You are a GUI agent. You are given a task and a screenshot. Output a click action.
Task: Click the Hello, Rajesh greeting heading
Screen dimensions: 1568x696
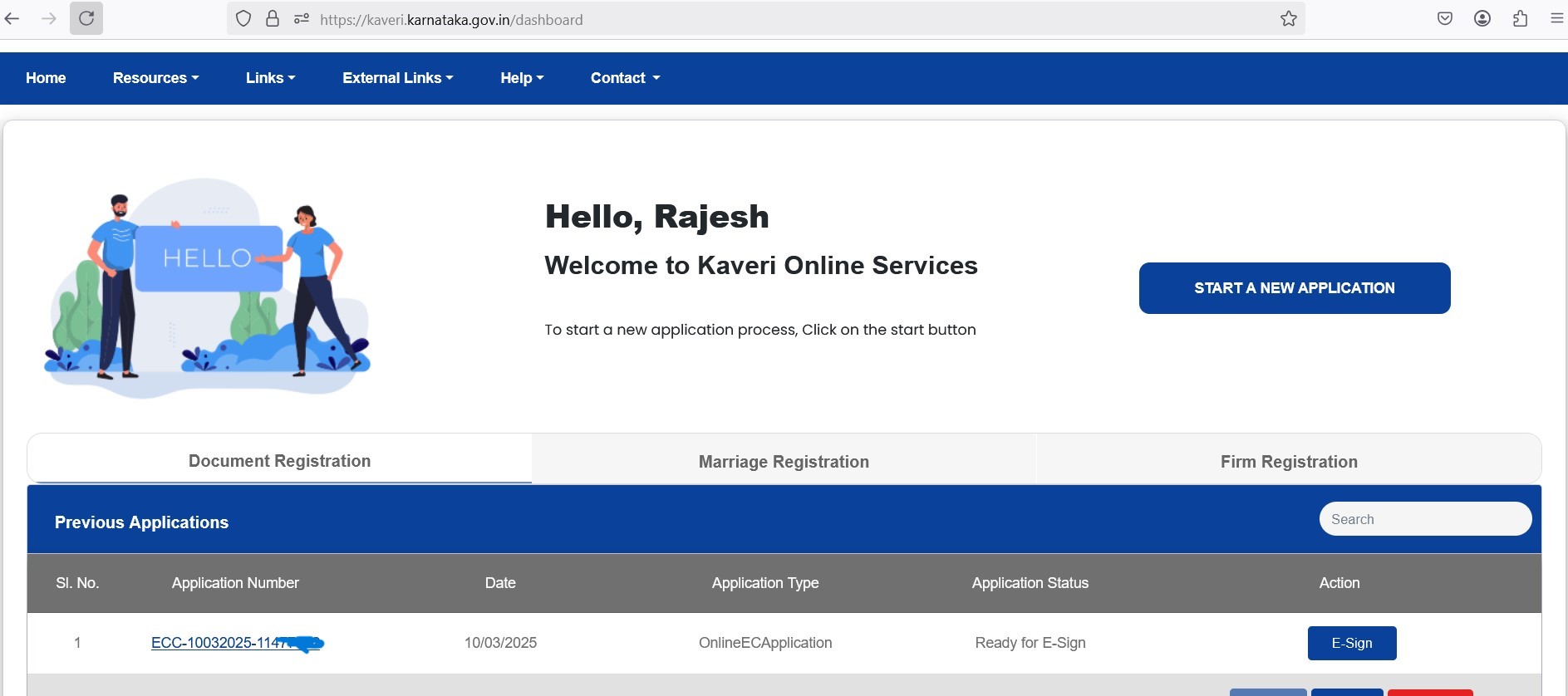click(657, 217)
